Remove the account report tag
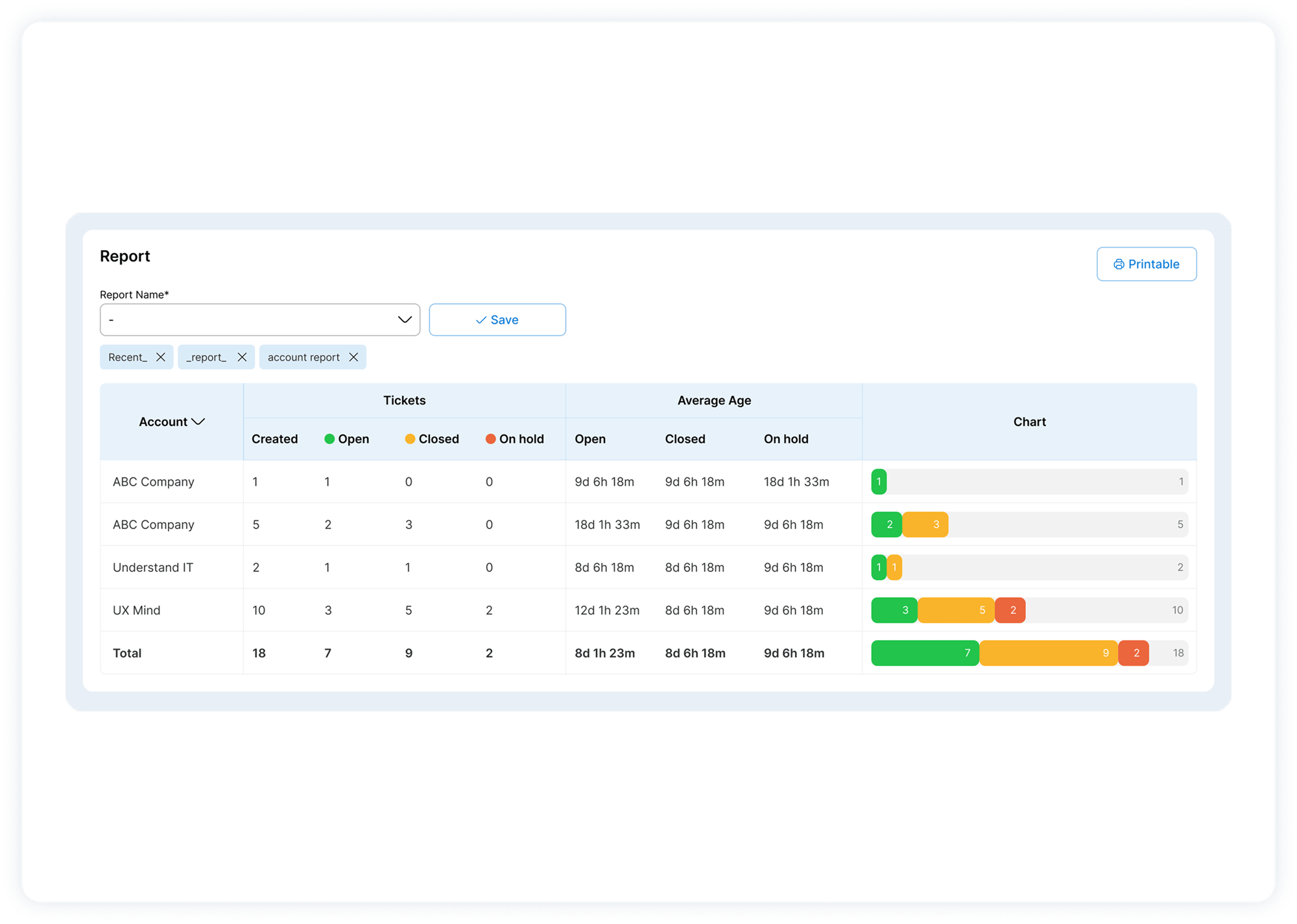Screen dimensions: 1297x924 [x=353, y=357]
